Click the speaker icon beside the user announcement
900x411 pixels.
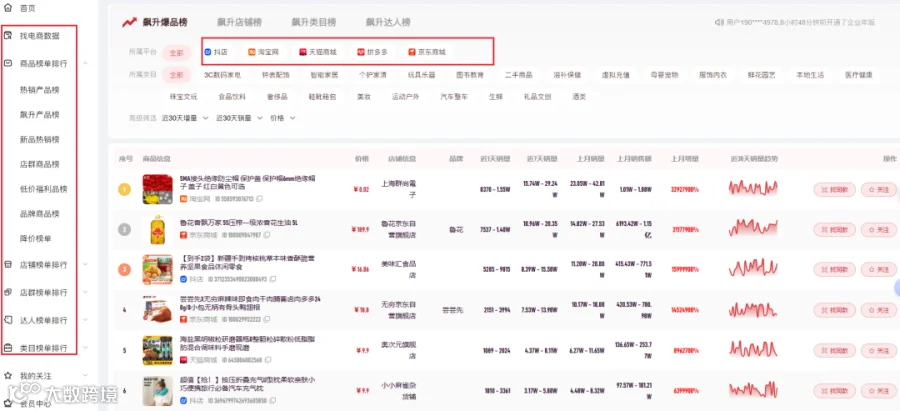coord(719,22)
